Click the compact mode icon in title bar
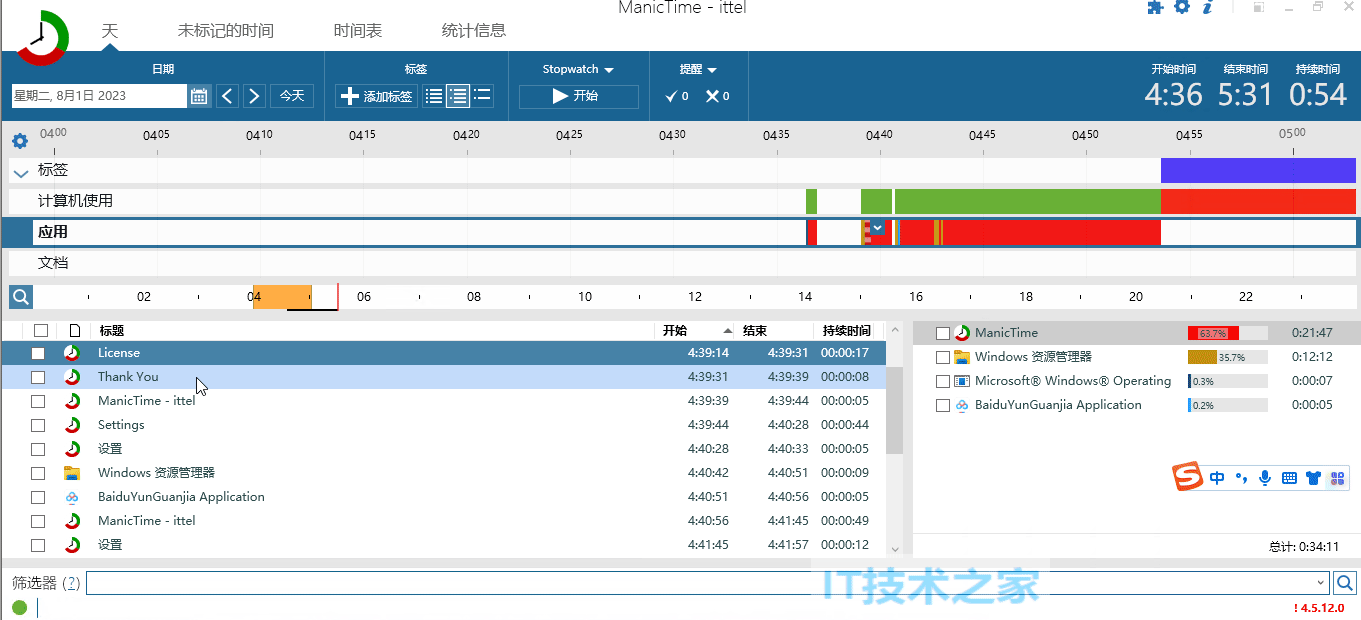The height and width of the screenshot is (620, 1361). click(x=1258, y=8)
